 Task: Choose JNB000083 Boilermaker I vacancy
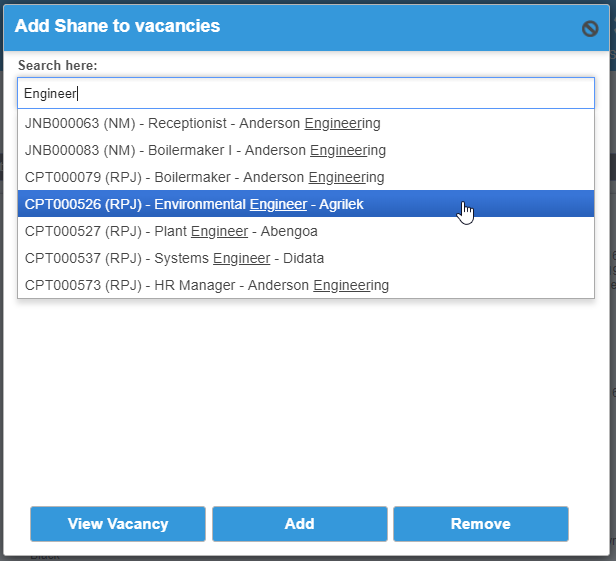(x=306, y=150)
